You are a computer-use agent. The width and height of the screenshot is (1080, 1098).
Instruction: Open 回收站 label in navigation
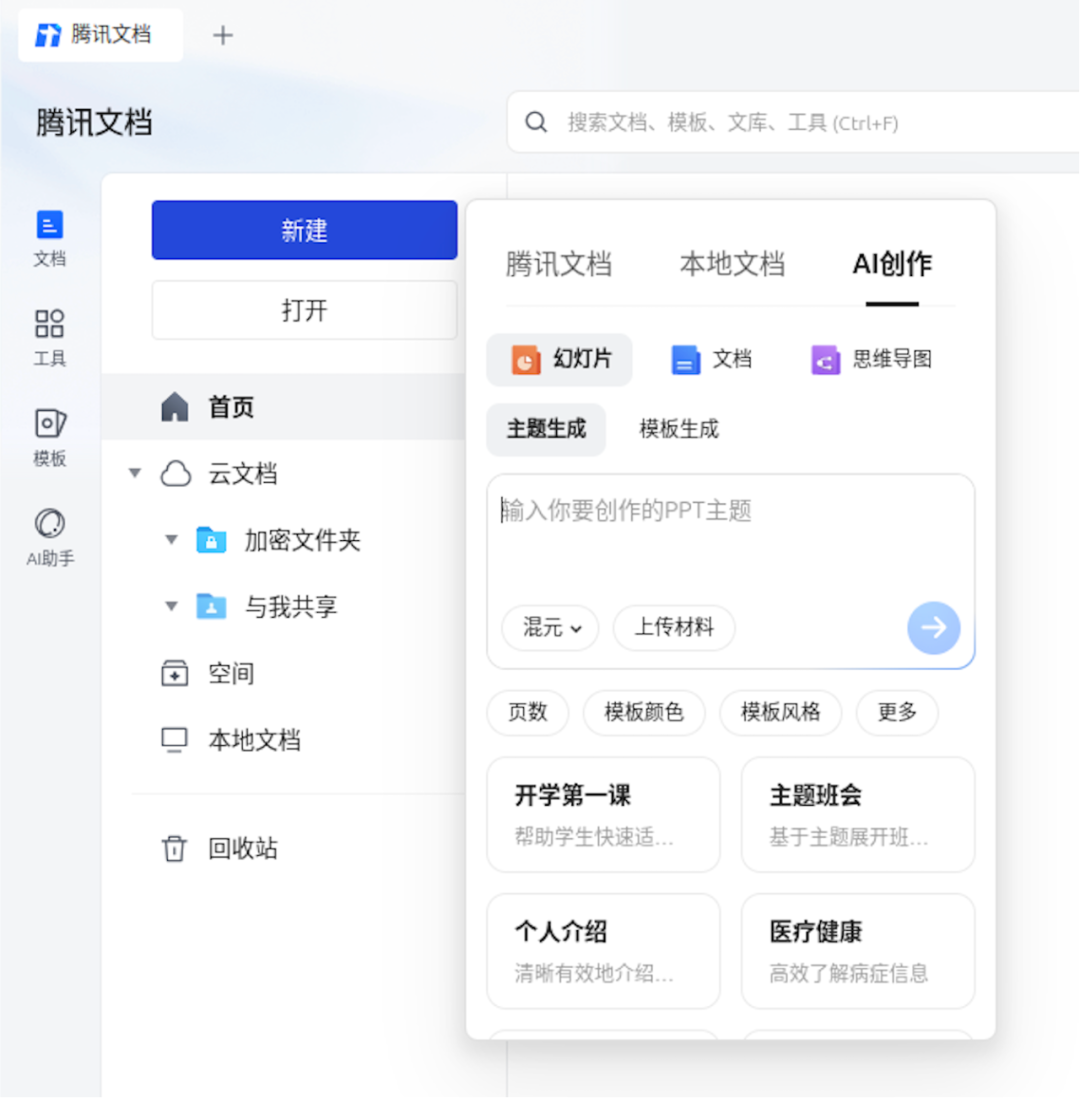243,848
